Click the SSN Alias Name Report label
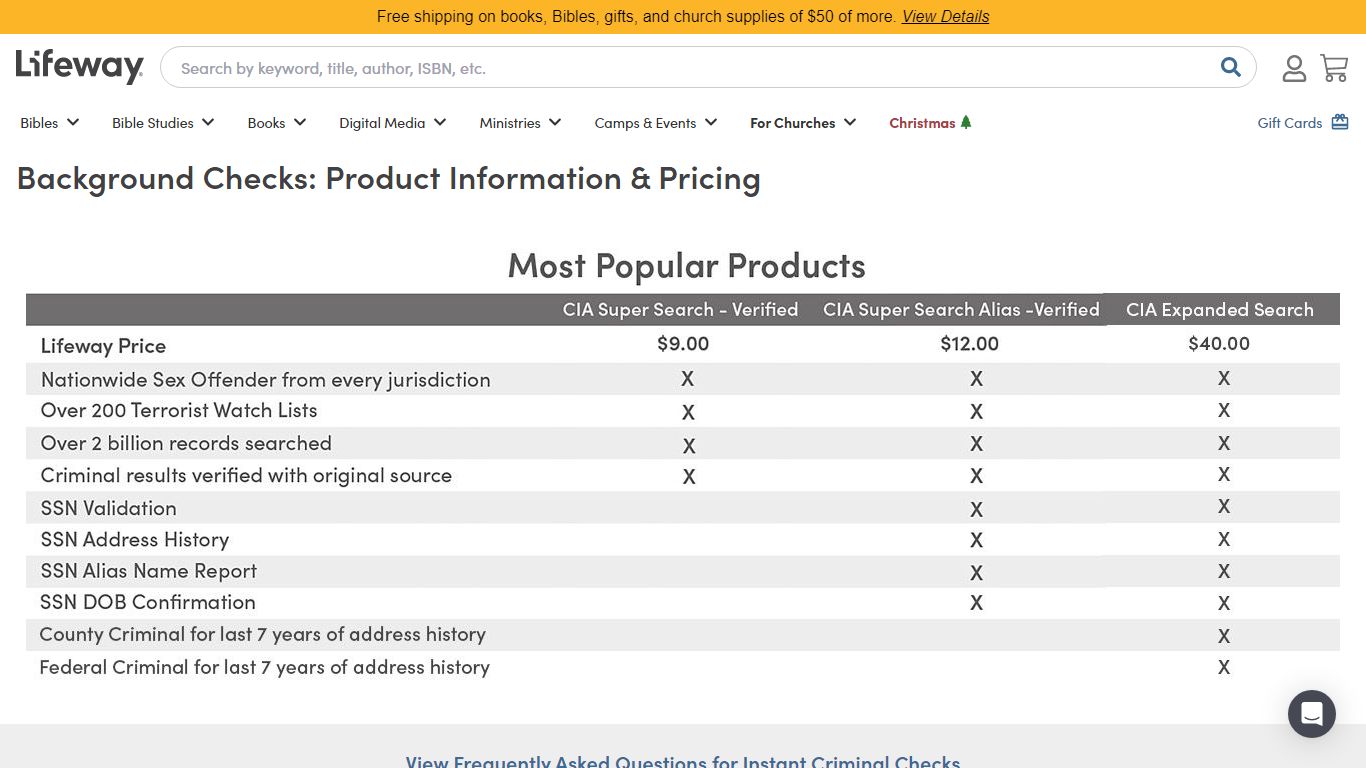 pyautogui.click(x=149, y=571)
